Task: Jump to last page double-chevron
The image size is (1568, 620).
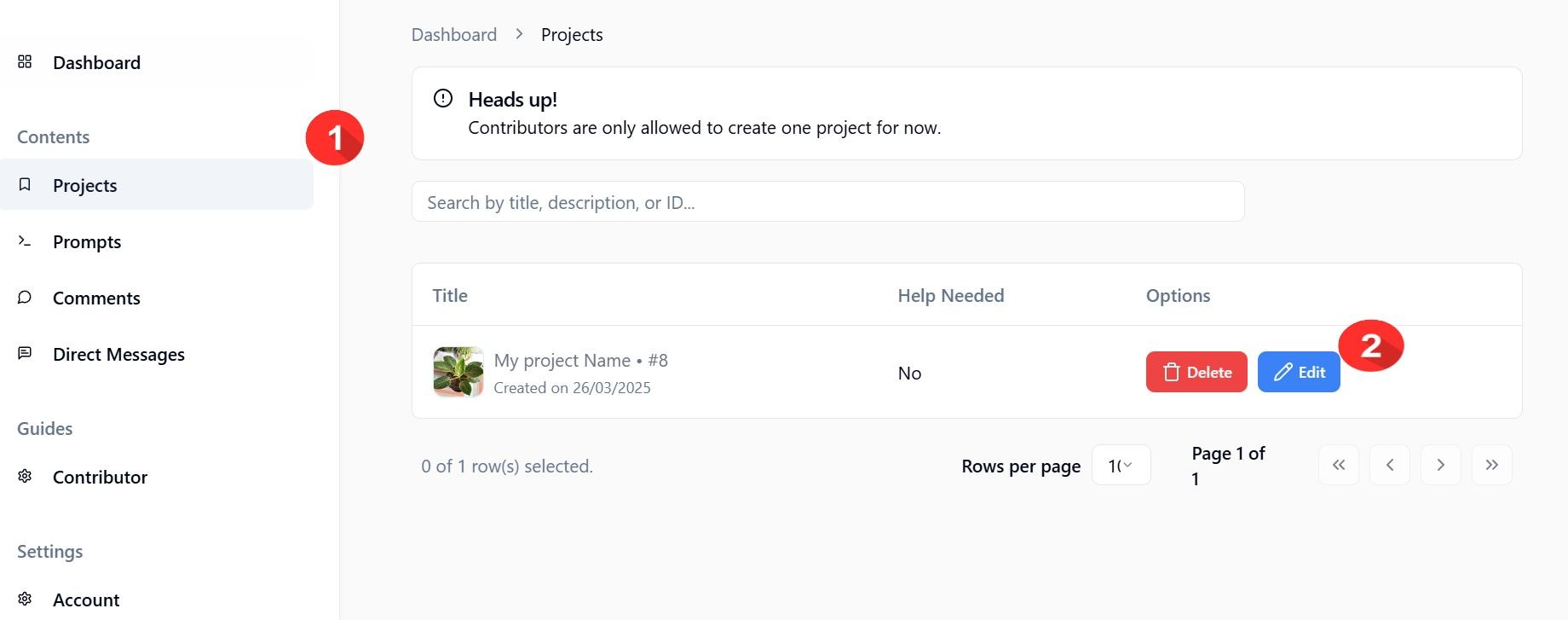Action: click(1492, 465)
